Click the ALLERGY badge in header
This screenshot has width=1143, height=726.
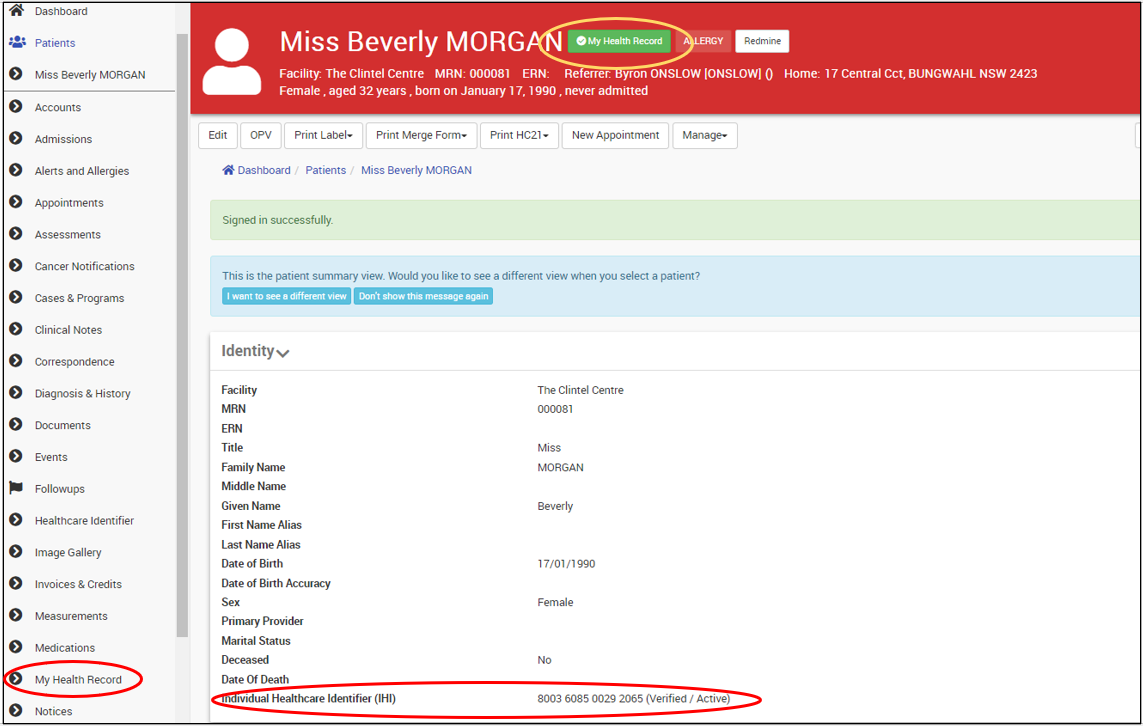(x=703, y=41)
